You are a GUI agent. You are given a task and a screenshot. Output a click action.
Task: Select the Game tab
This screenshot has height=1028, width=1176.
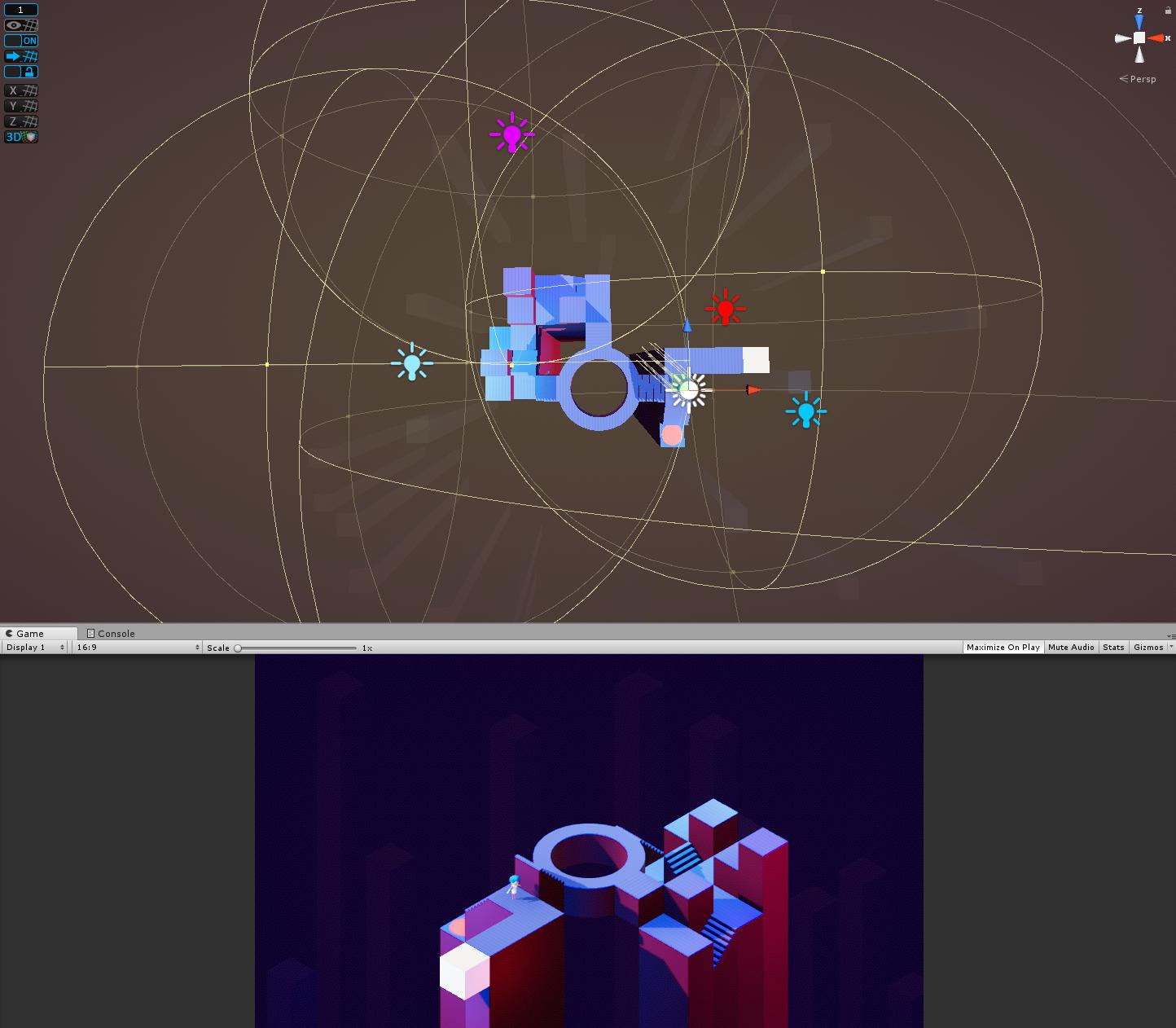pyautogui.click(x=29, y=634)
